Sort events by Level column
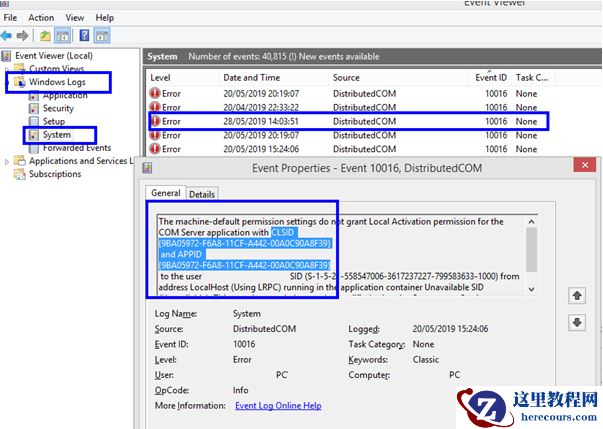This screenshot has width=603, height=429. (183, 78)
